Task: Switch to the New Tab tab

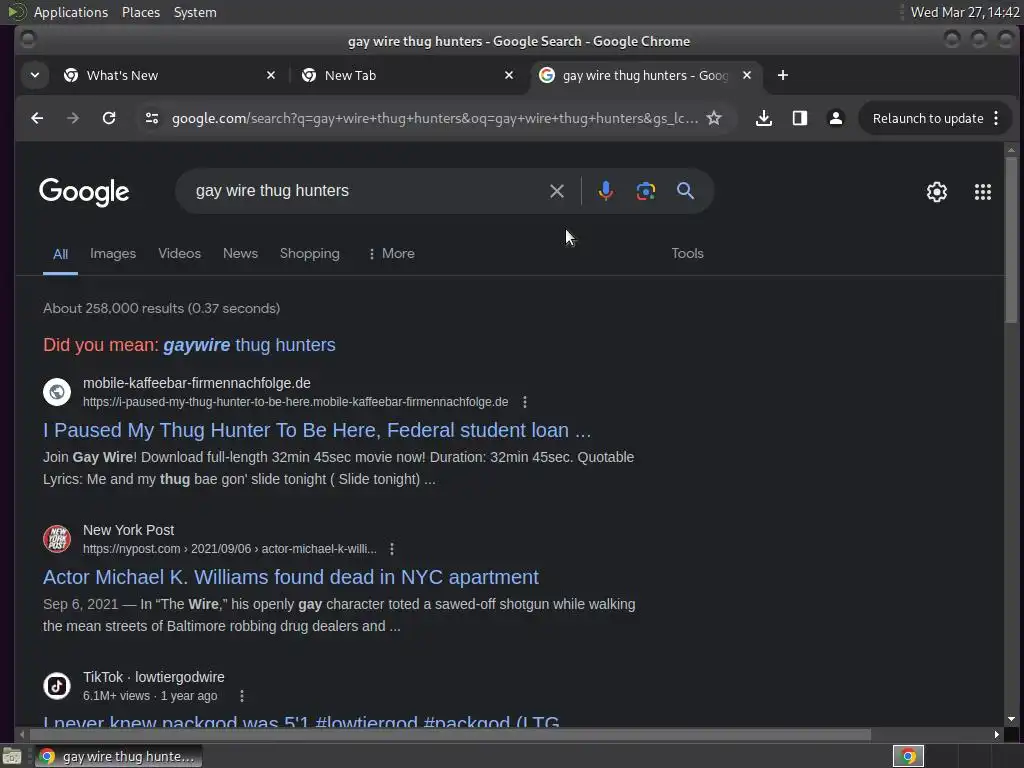Action: pyautogui.click(x=408, y=75)
